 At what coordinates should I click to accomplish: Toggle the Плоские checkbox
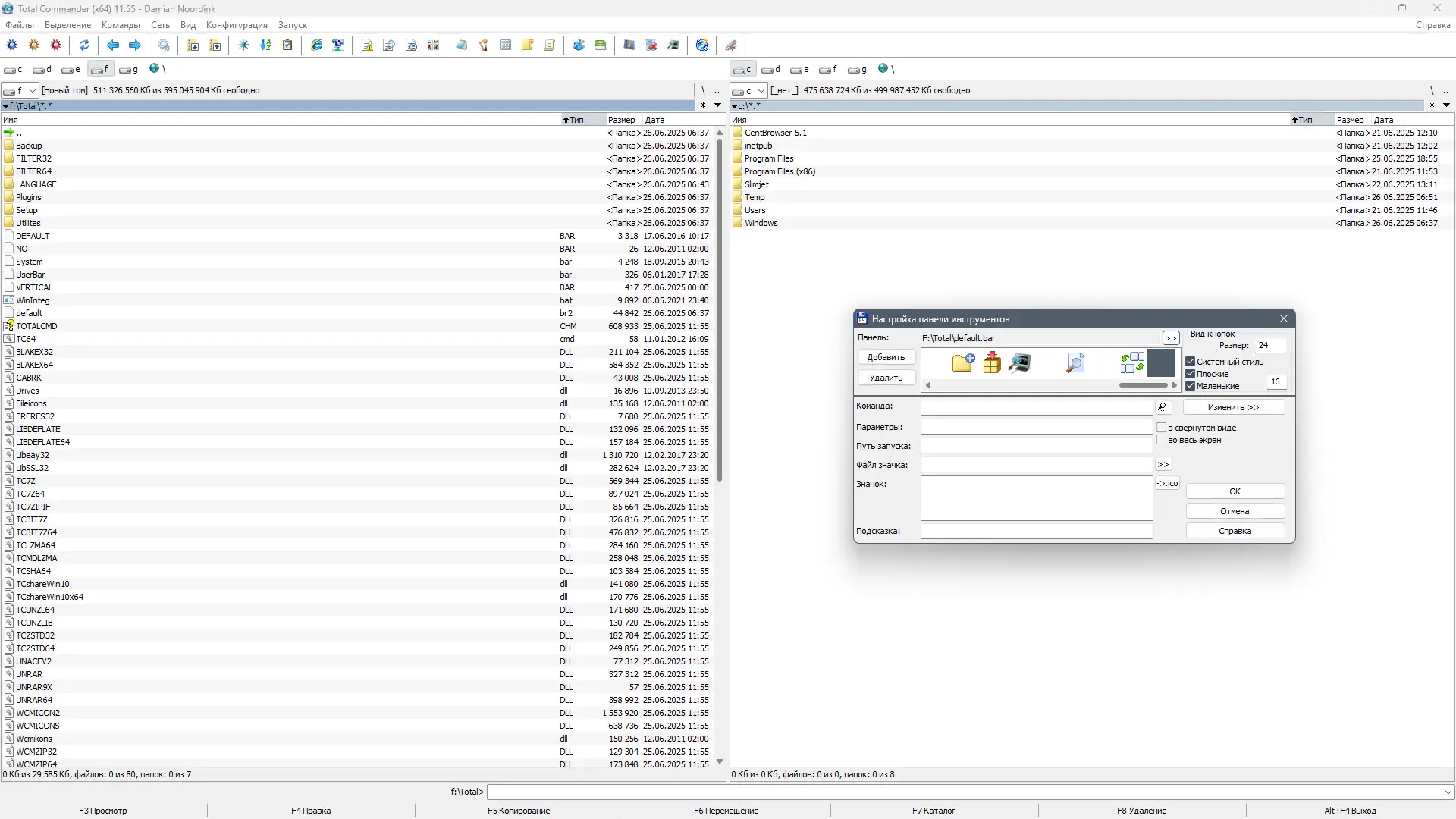tap(1191, 374)
